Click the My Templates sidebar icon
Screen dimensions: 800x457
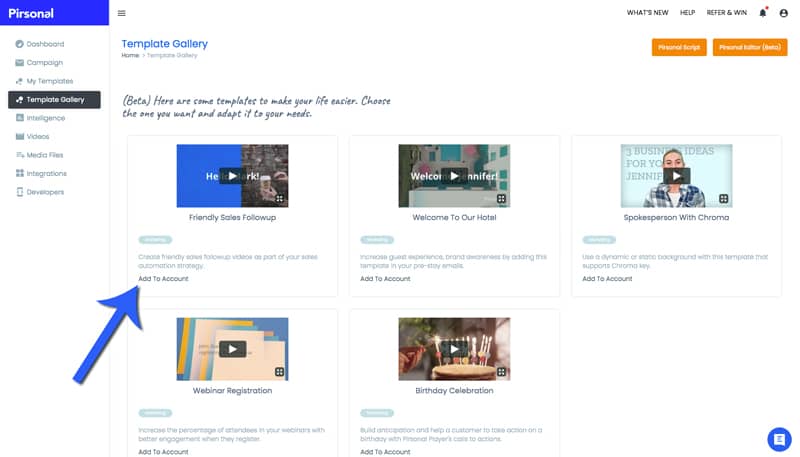[x=19, y=81]
